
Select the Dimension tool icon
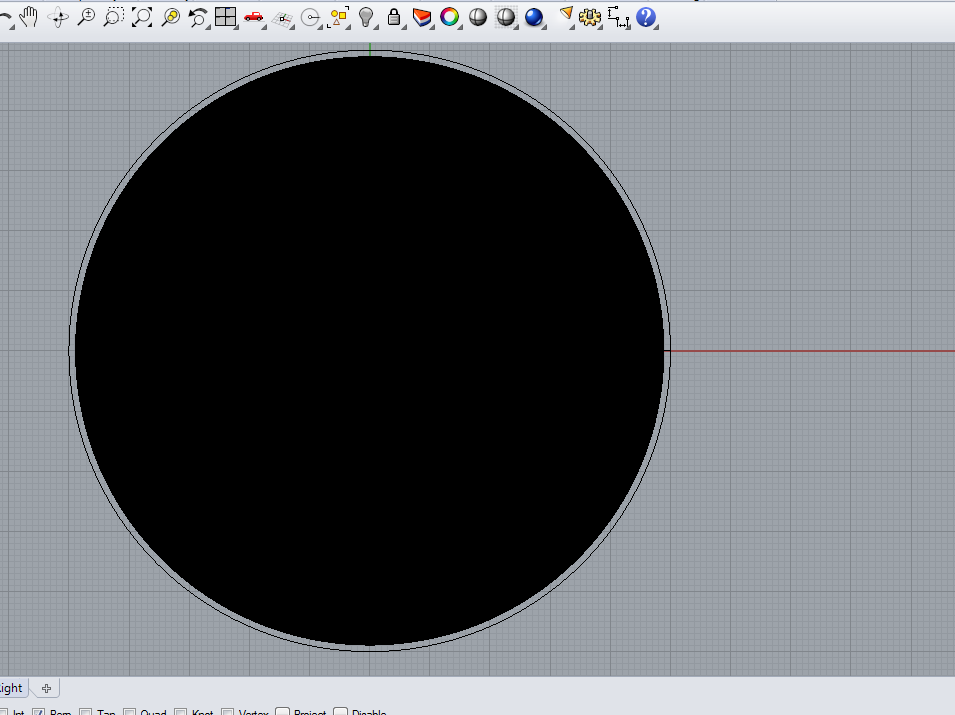coord(618,17)
